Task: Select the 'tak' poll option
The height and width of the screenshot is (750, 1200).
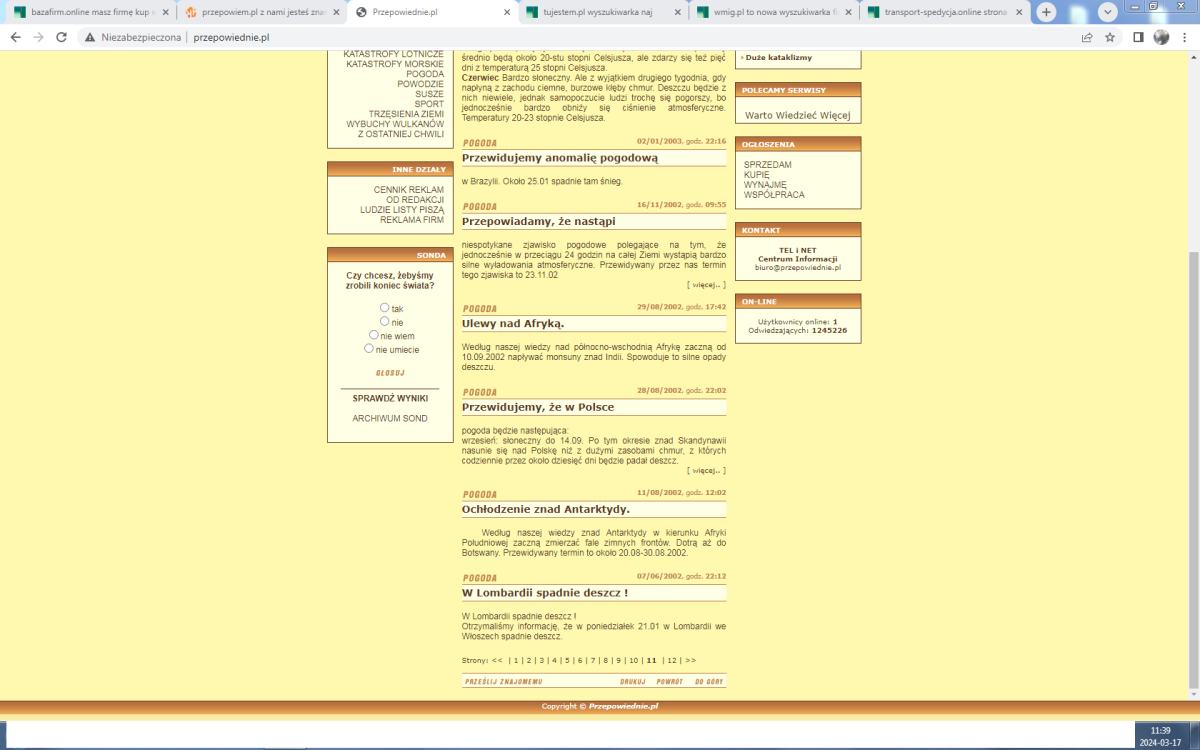Action: click(x=385, y=308)
